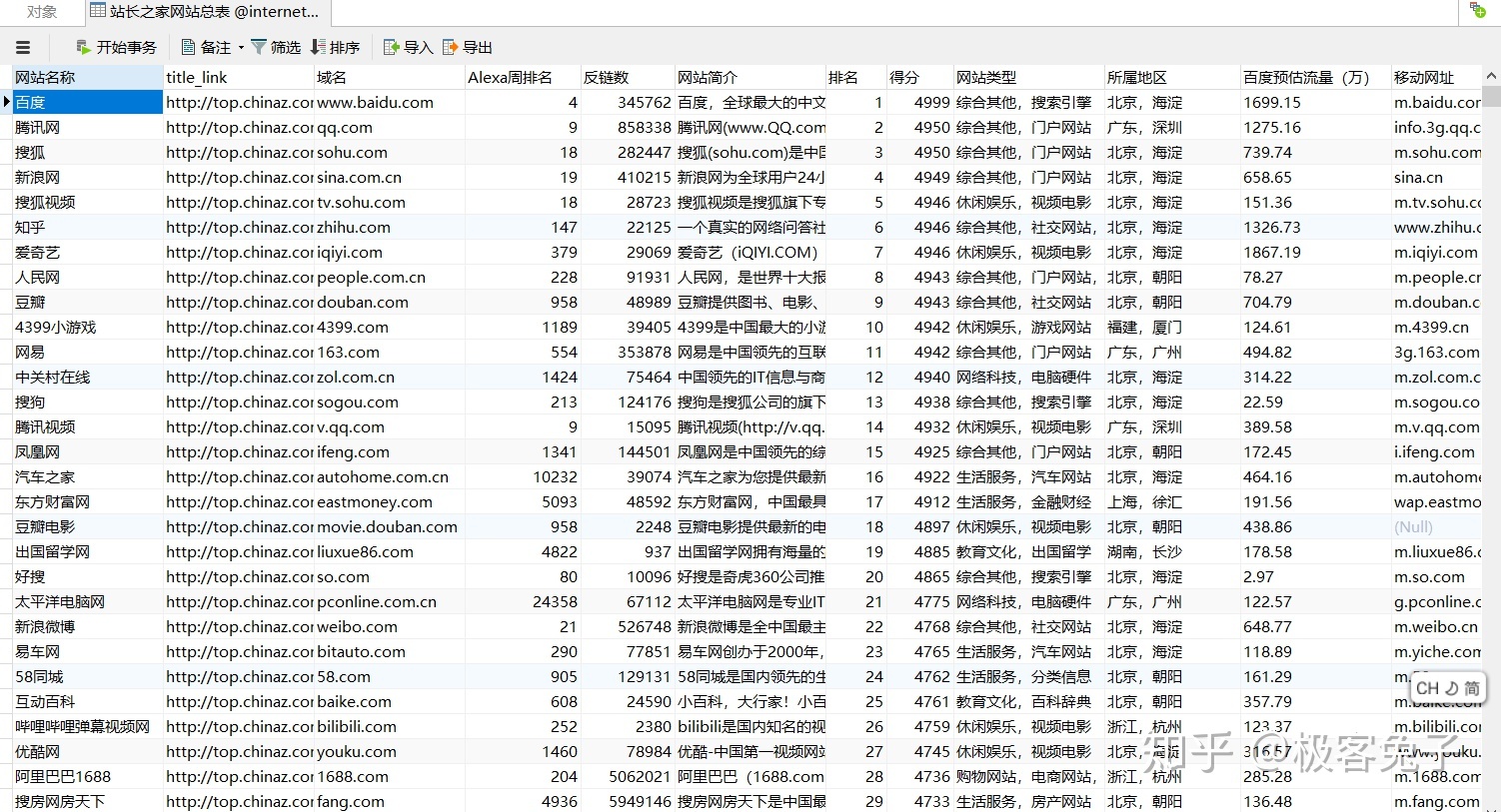The image size is (1501, 812).
Task: Click type cell 生活服务，金融财经
Action: (1028, 501)
